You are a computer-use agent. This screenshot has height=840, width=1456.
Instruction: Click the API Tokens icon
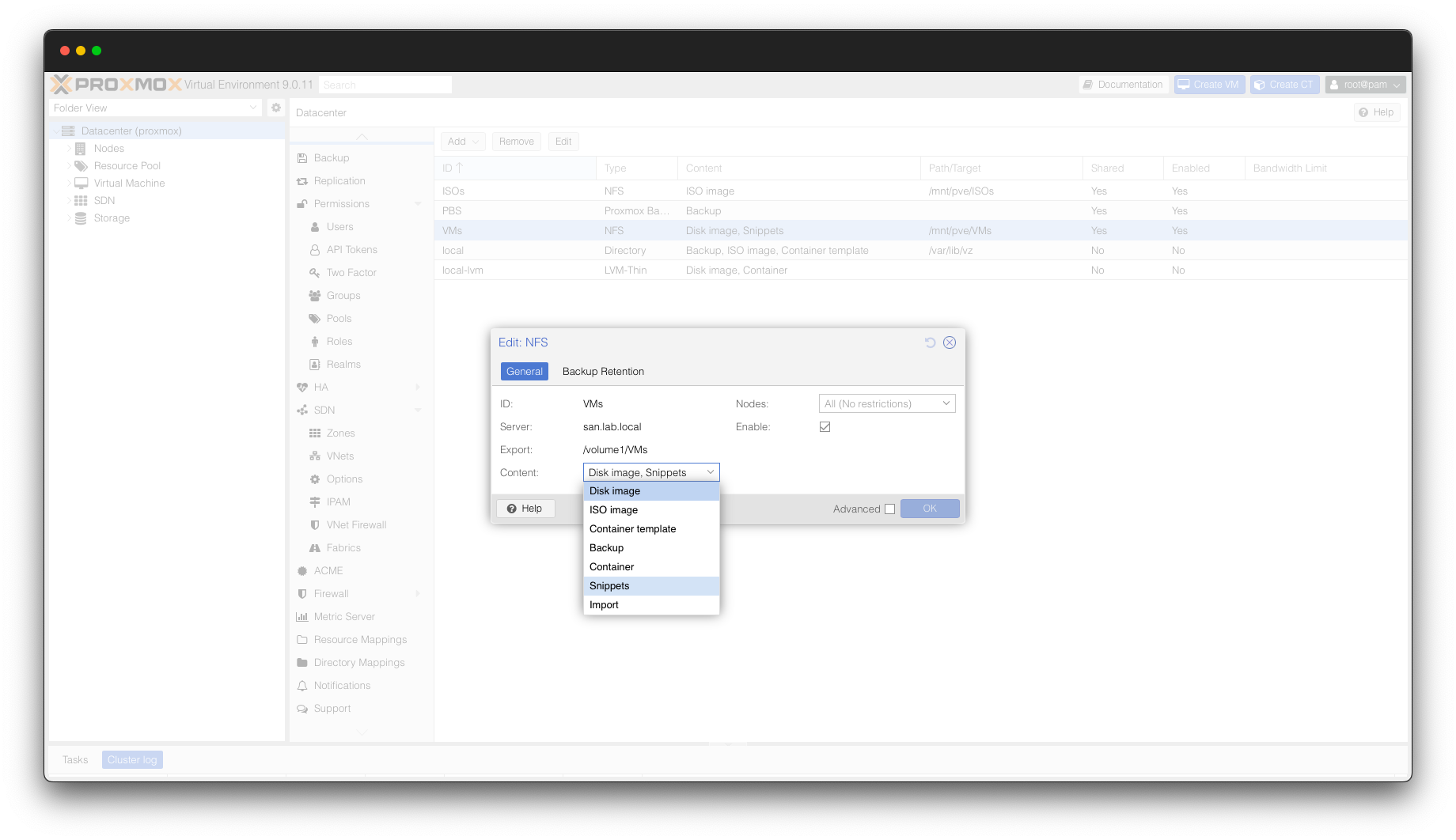pyautogui.click(x=315, y=250)
